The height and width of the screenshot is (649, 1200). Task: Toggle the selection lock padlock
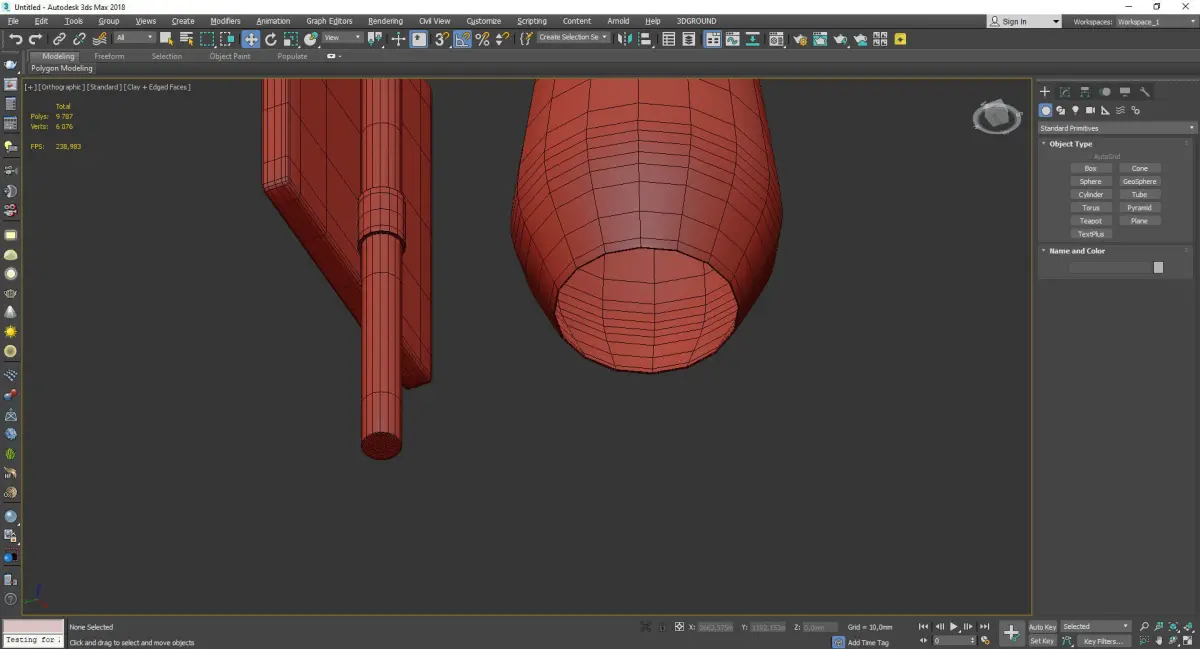pyautogui.click(x=662, y=627)
